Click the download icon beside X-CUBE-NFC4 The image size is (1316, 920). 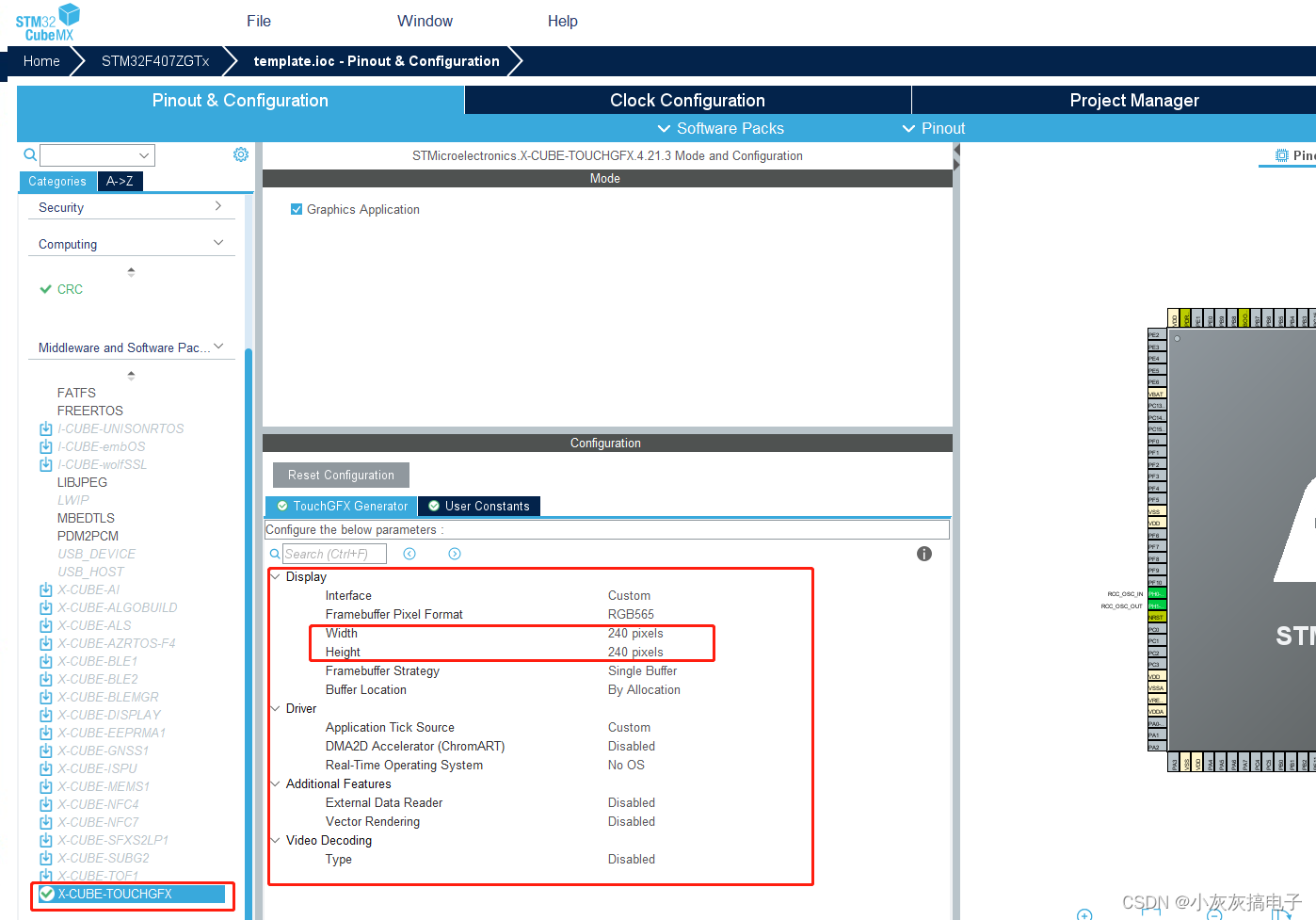[45, 804]
